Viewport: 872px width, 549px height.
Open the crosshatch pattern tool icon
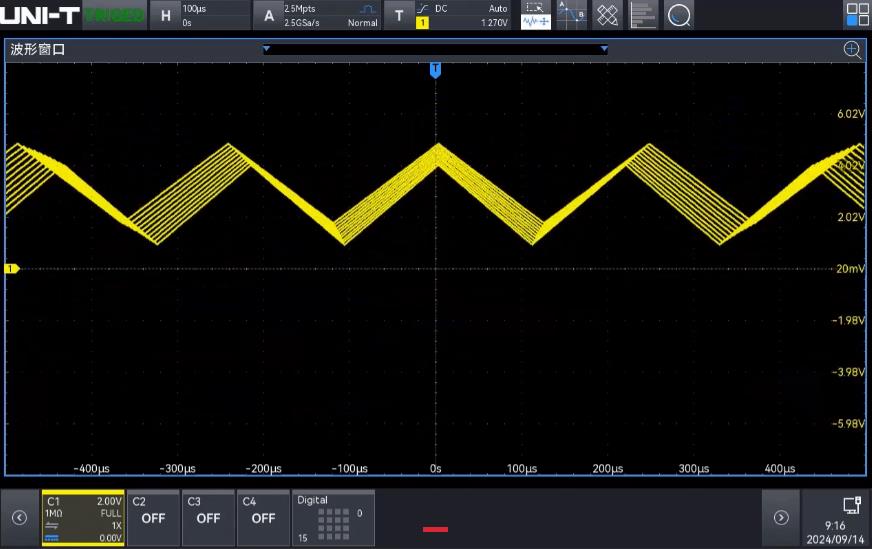pos(608,15)
